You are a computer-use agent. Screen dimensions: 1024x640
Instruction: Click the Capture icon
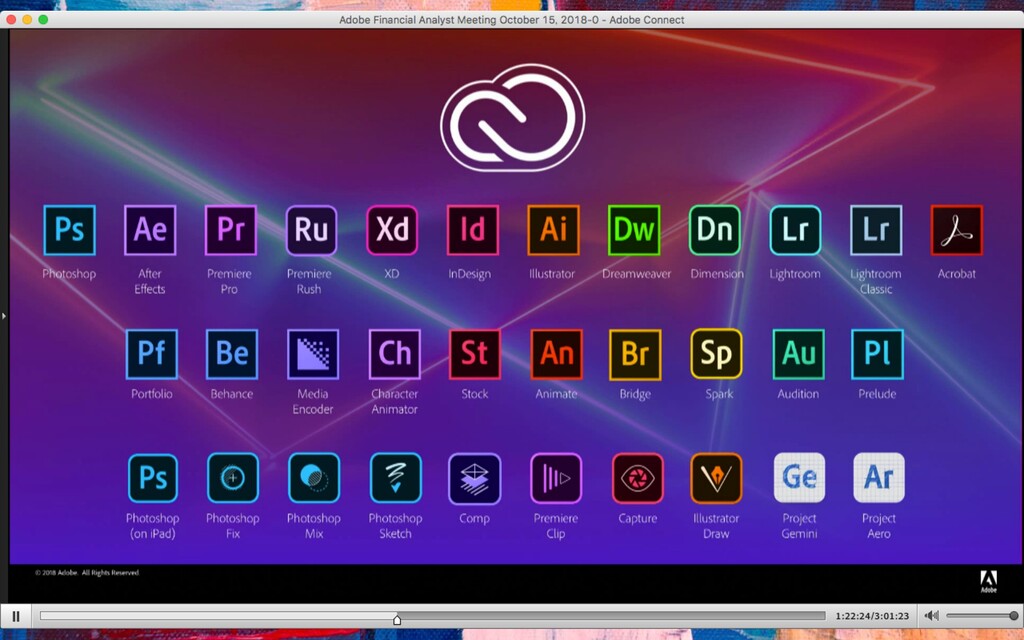[637, 479]
